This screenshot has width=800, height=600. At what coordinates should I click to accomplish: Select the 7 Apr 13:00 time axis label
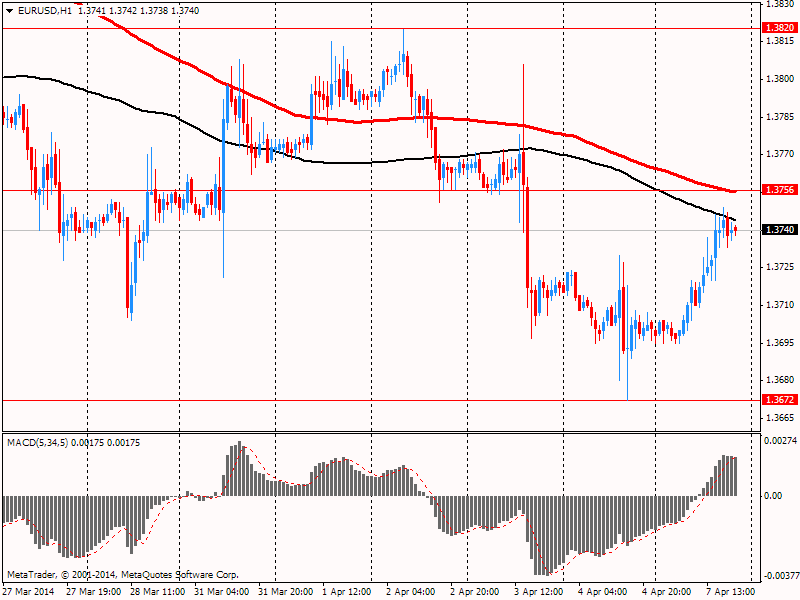[731, 592]
